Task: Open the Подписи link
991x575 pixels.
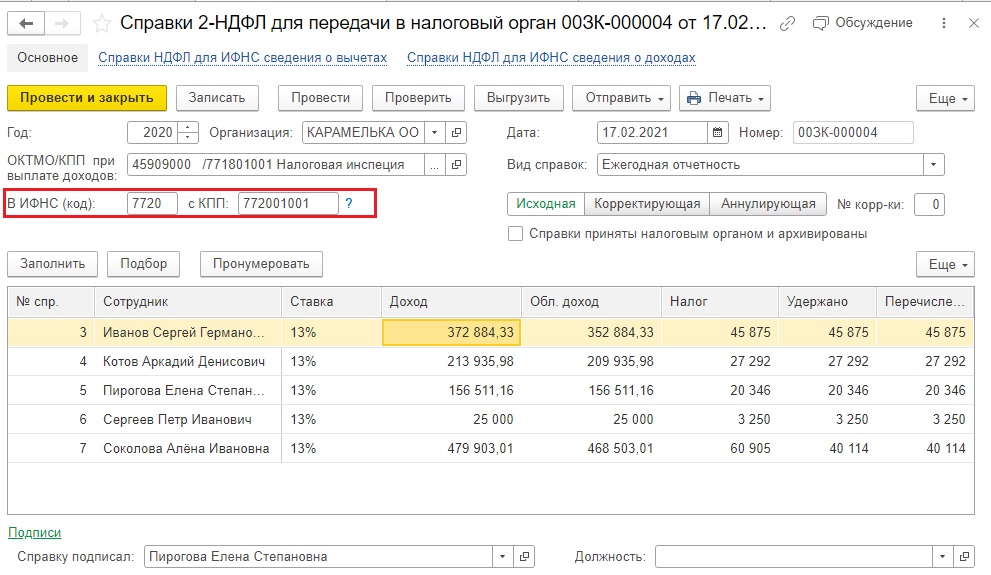Action: point(34,533)
